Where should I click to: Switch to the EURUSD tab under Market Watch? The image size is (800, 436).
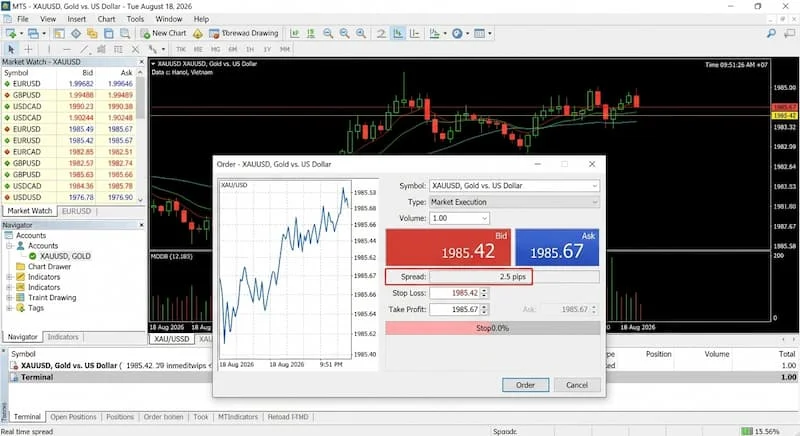click(77, 211)
